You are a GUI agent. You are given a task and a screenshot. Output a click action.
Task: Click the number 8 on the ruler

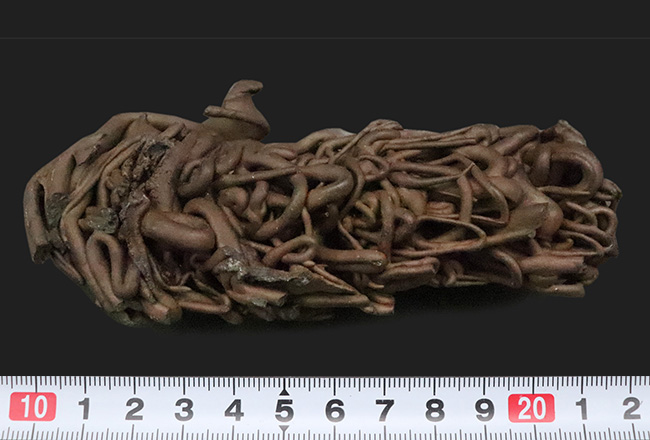435,410
